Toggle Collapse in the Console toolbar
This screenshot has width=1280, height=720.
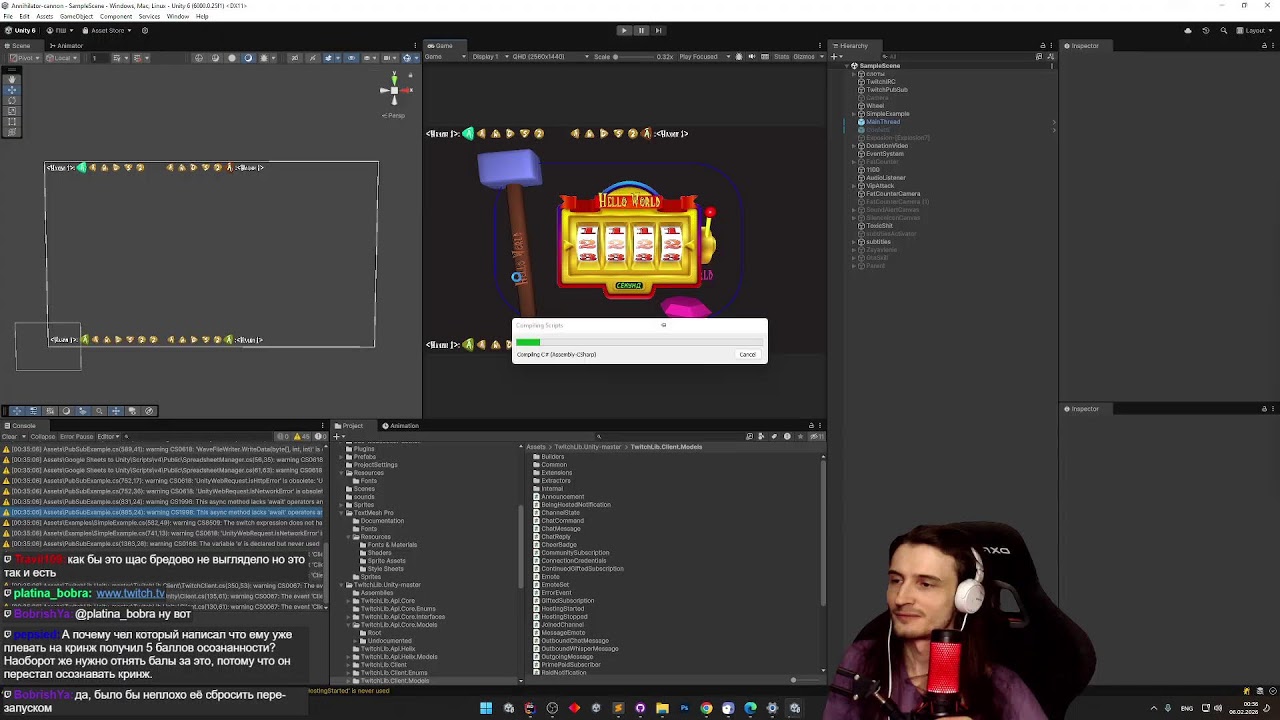click(x=43, y=437)
